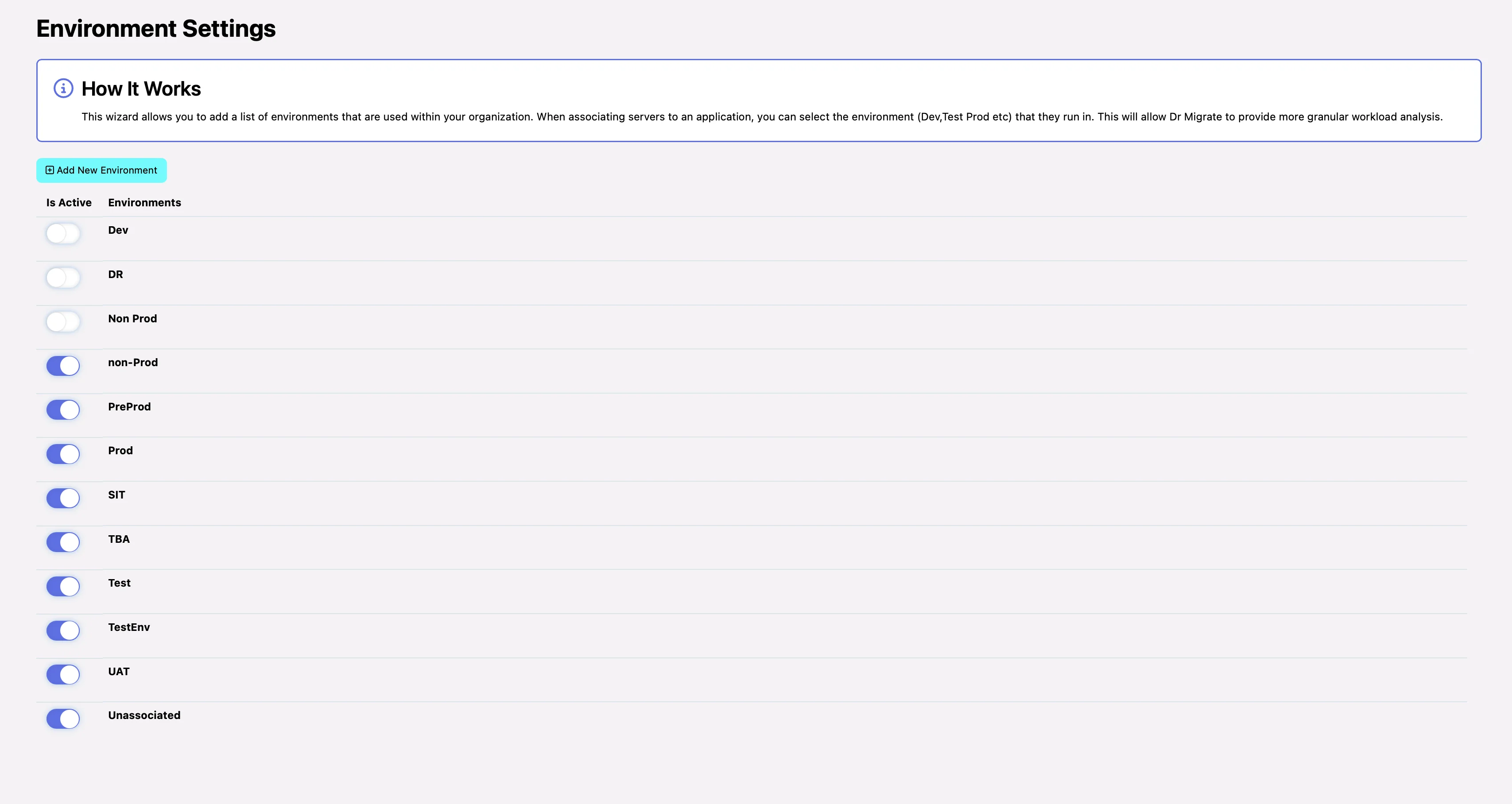This screenshot has width=1512, height=804.
Task: Click the Environments column header
Action: click(144, 202)
